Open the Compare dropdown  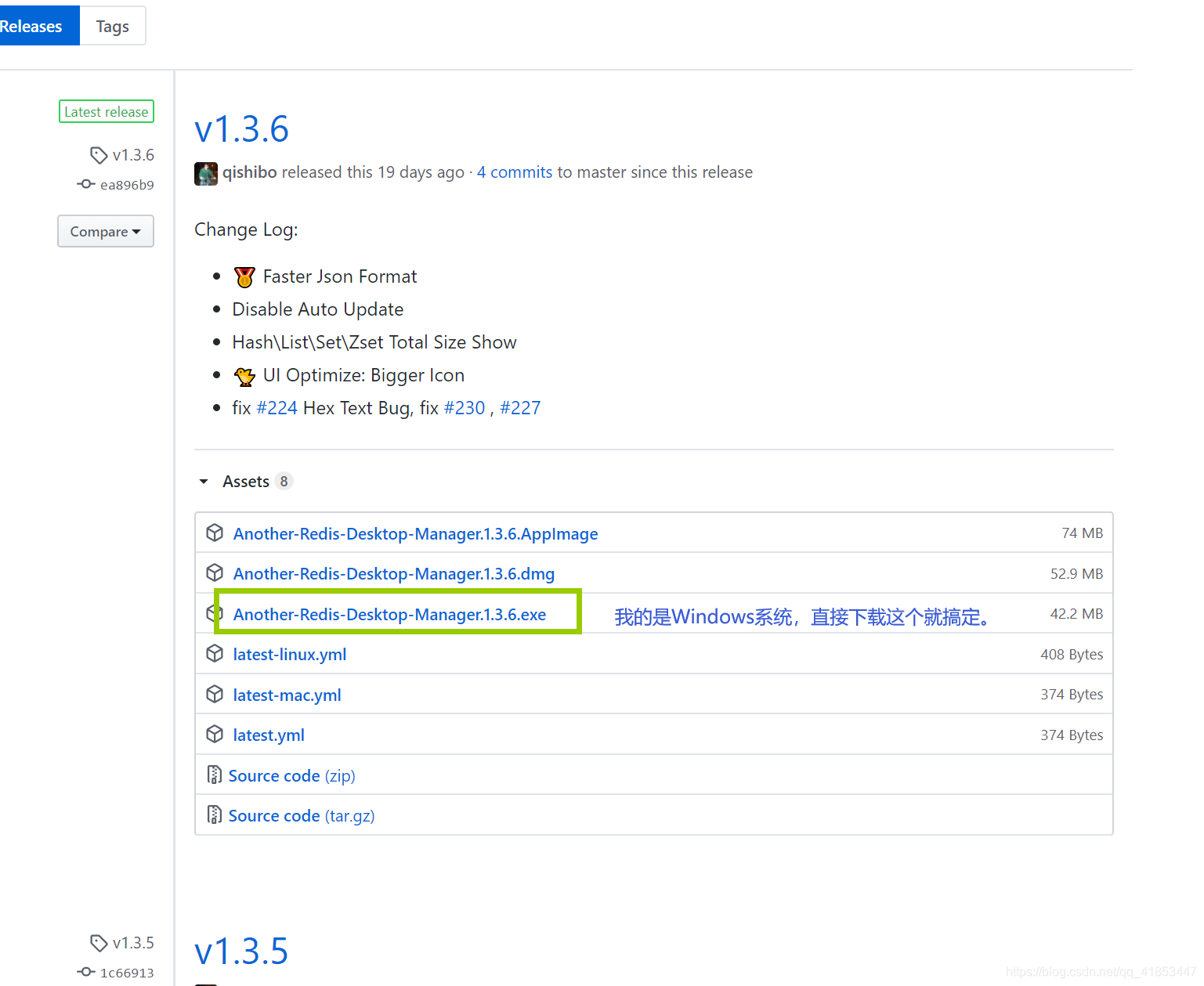pyautogui.click(x=106, y=231)
